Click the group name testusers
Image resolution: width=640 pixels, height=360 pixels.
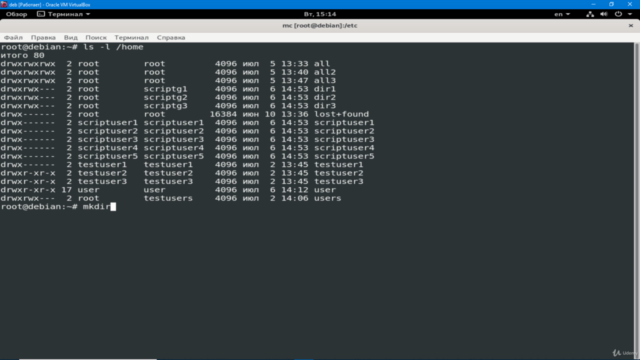[x=168, y=198]
